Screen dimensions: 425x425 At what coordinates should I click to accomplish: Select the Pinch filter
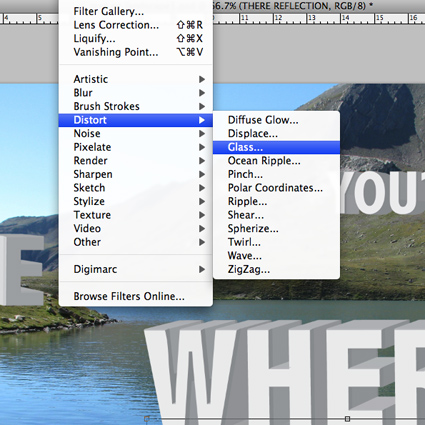276,174
